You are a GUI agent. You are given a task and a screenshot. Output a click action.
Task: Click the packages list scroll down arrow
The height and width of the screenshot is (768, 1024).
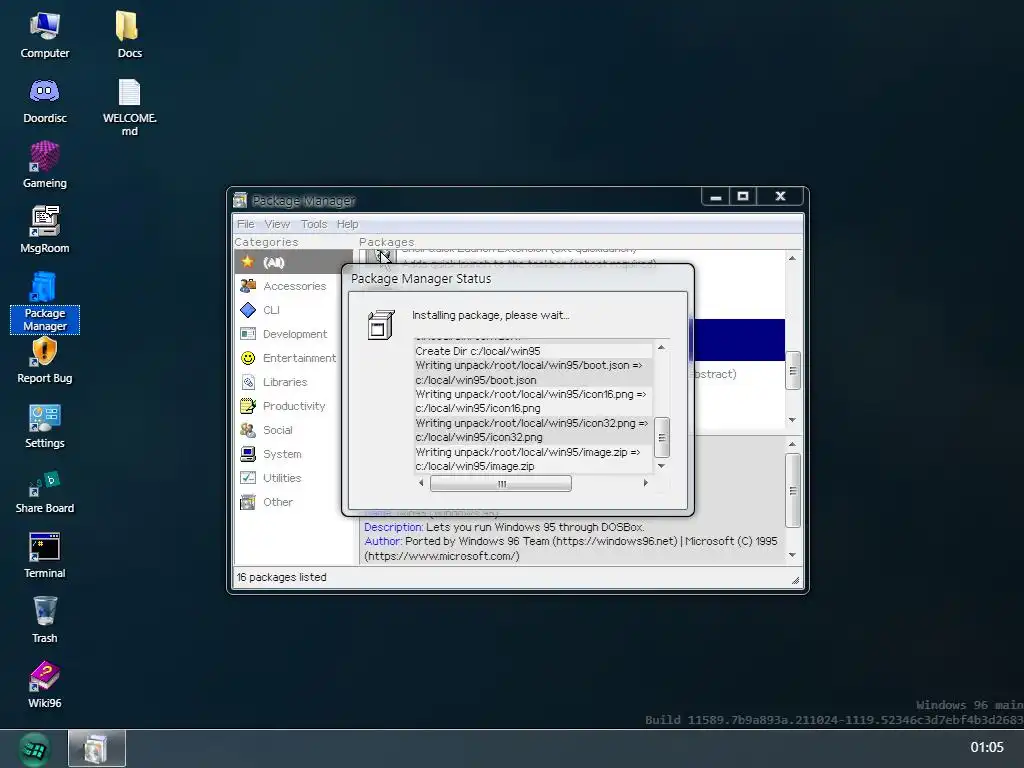coord(792,420)
